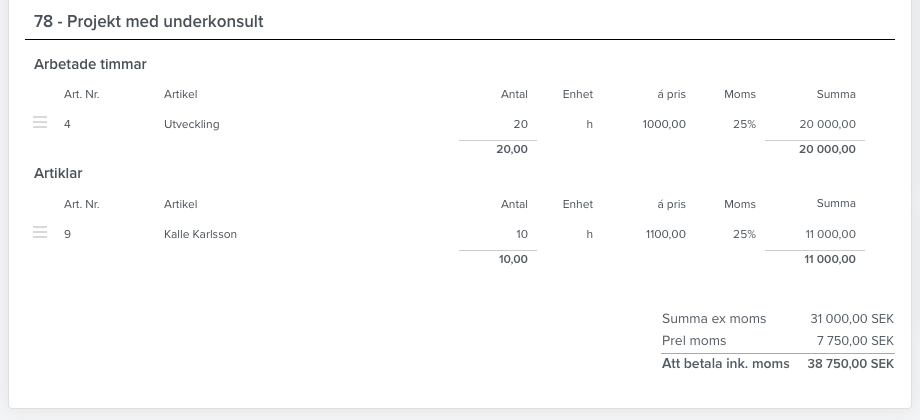
Task: Select the Antal value 10 for Kalle Karlsson
Action: pyautogui.click(x=522, y=234)
